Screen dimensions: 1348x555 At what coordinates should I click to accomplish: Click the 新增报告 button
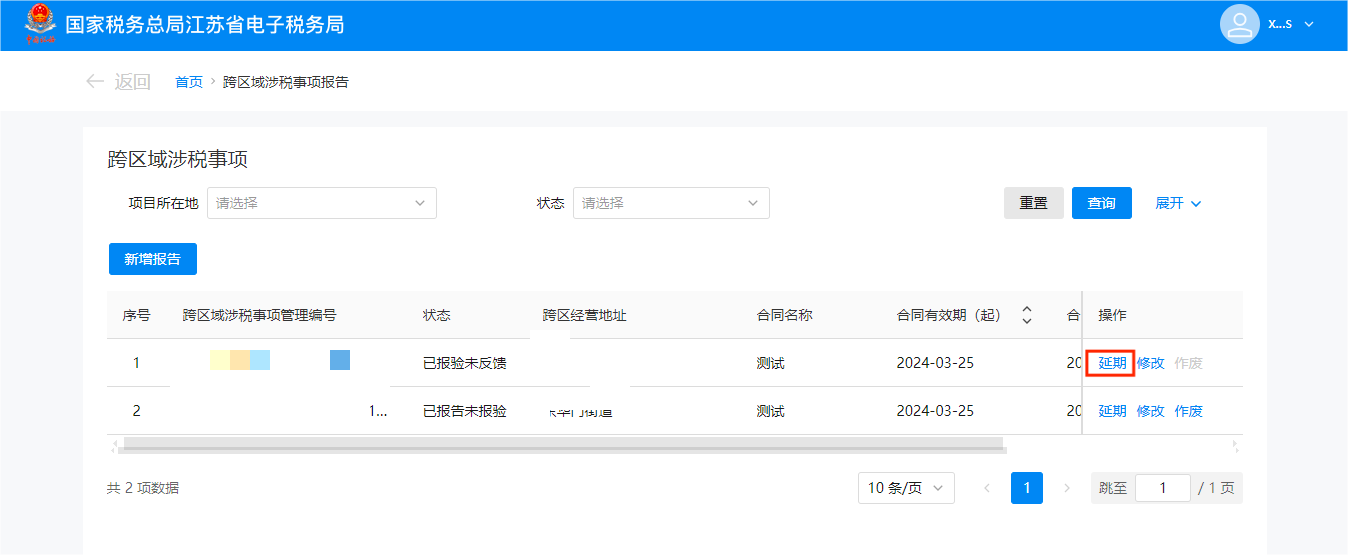152,259
